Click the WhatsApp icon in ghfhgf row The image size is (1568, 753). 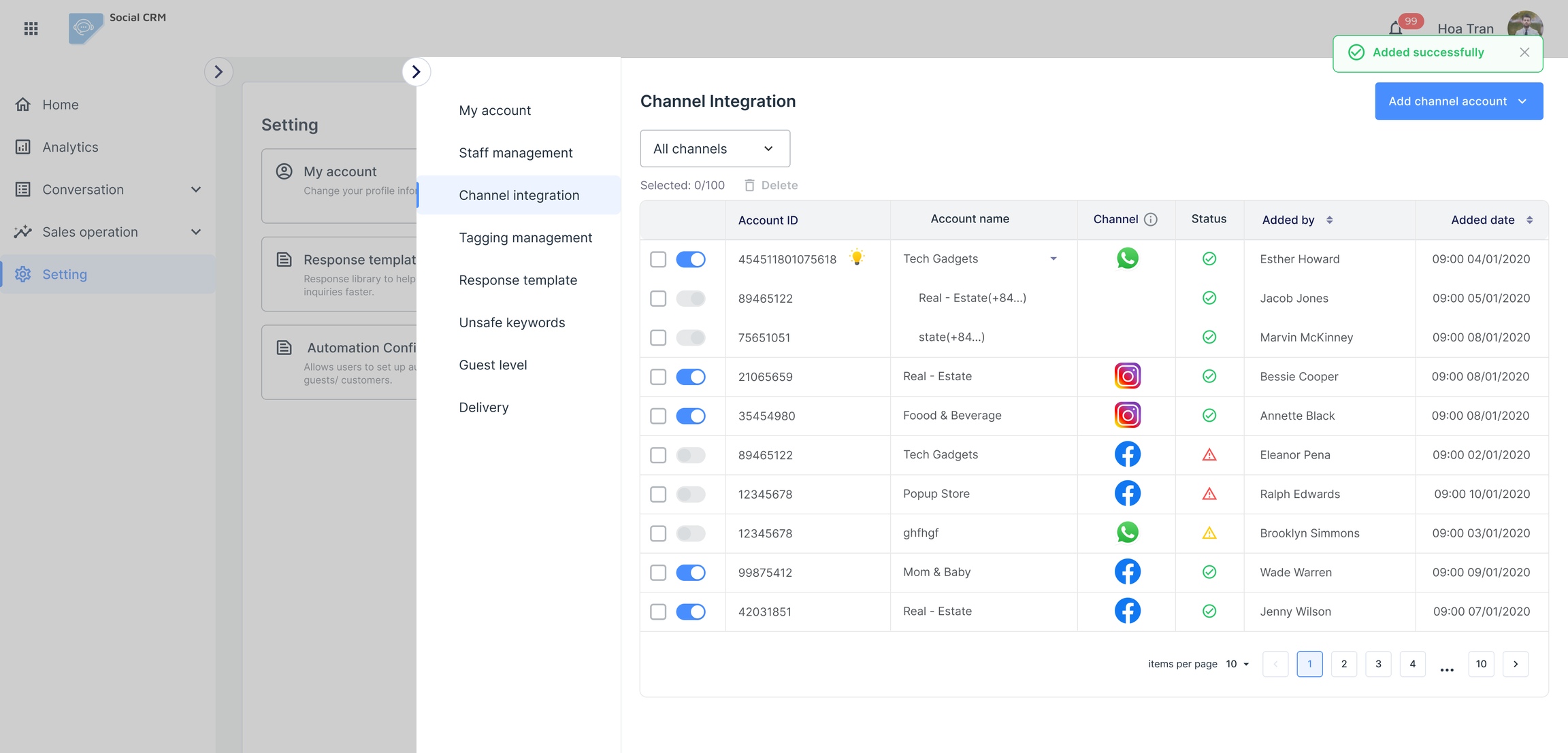point(1127,533)
